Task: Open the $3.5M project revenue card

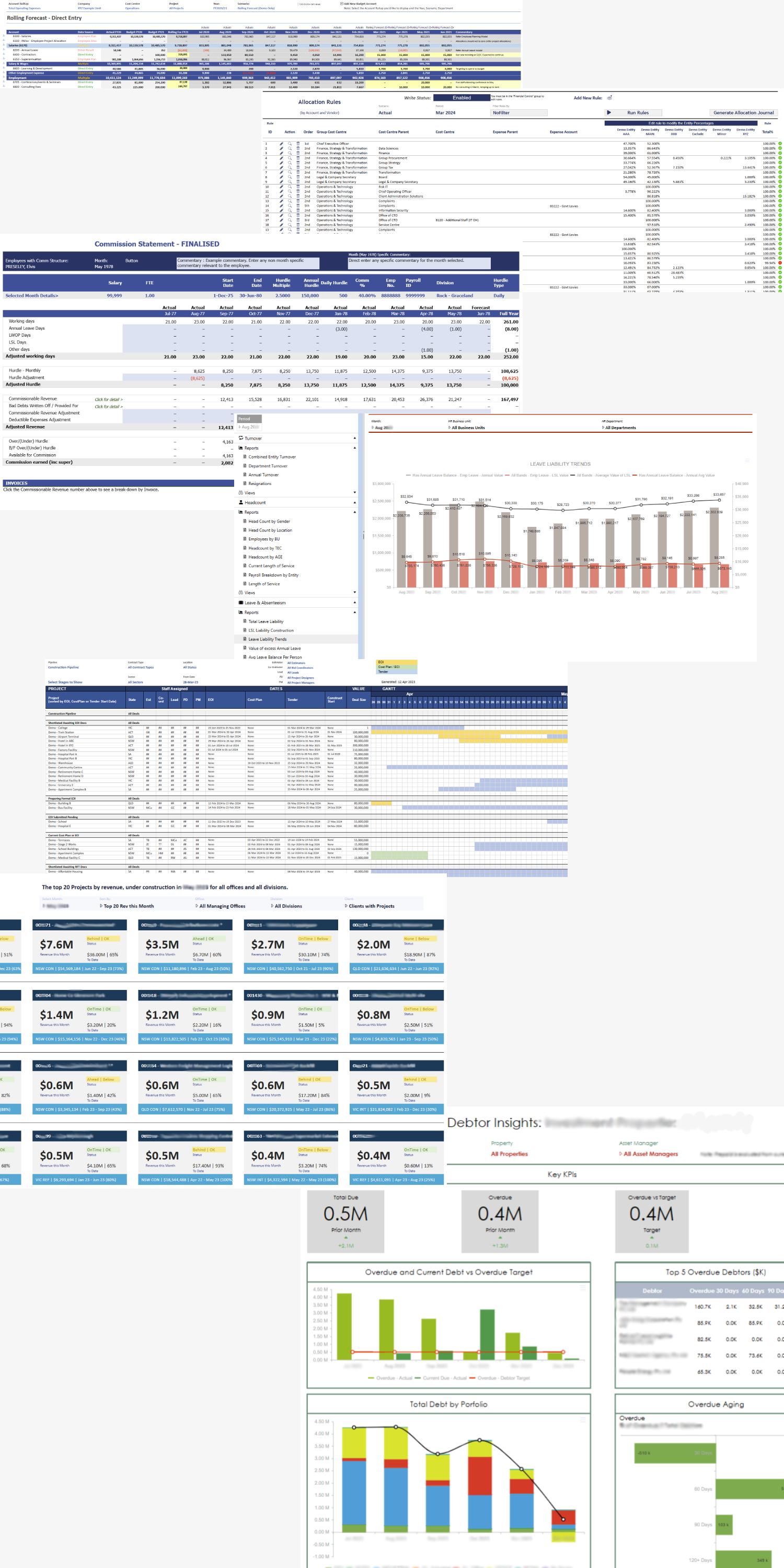Action: coord(185,947)
